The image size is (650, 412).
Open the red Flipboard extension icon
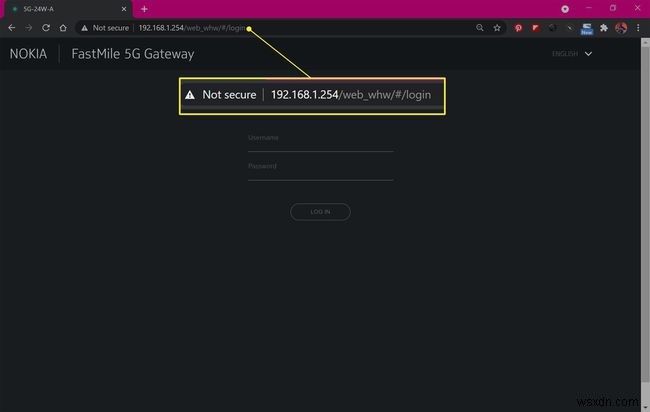coord(536,28)
